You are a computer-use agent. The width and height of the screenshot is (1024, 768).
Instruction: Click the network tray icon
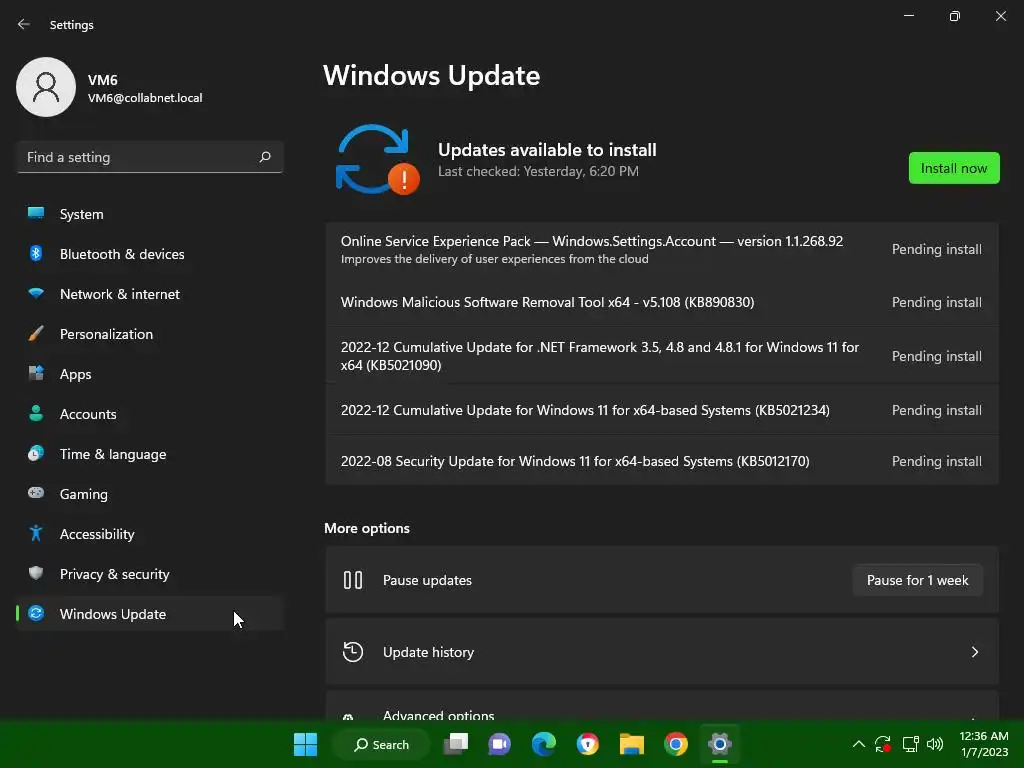tap(910, 744)
